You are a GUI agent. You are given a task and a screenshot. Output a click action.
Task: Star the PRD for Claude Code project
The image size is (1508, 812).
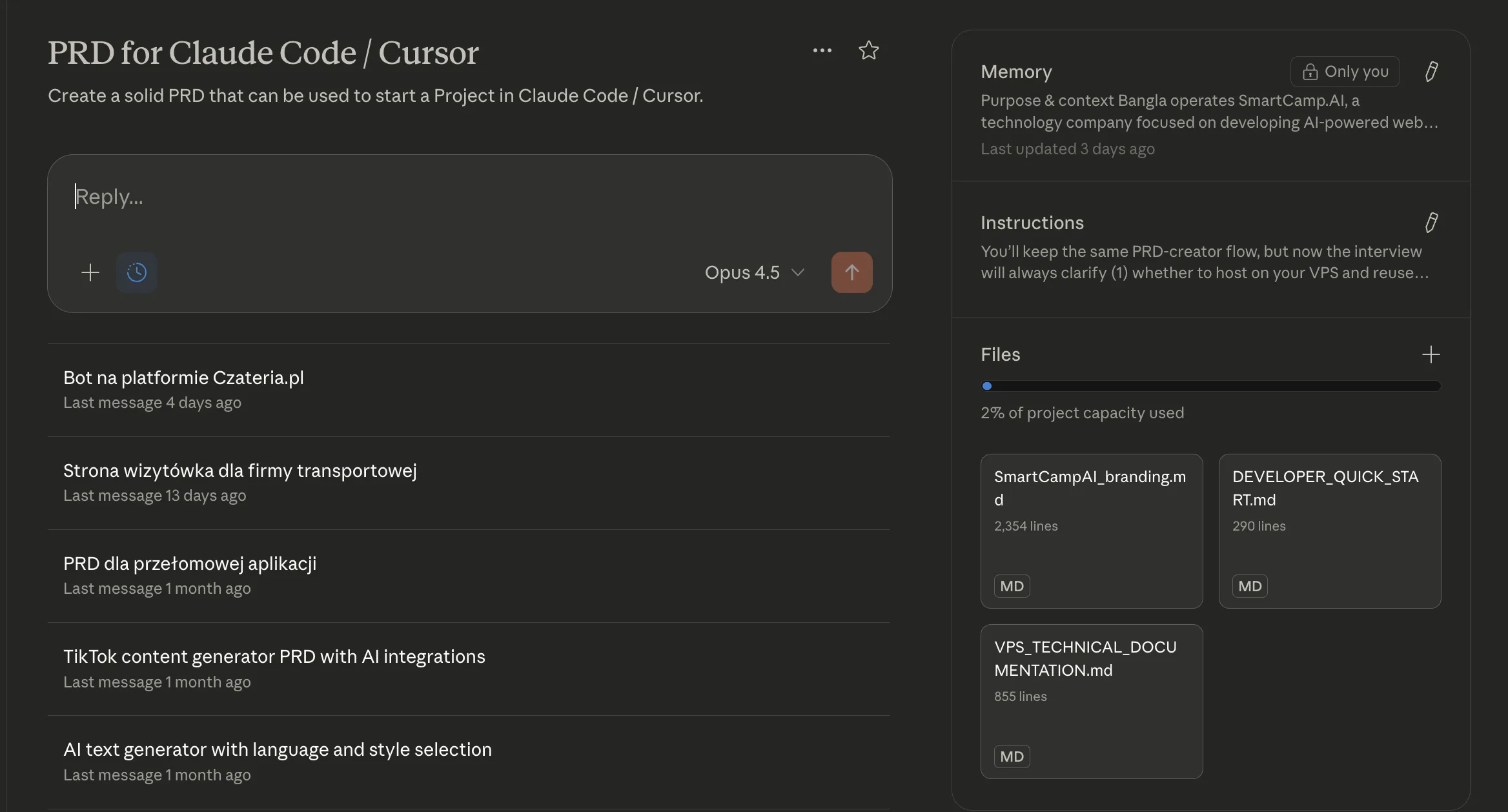868,50
